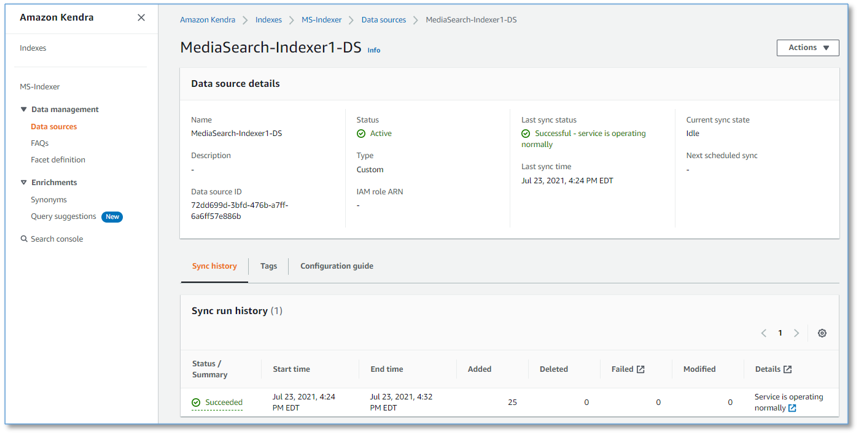Open external link icon beside Details column
The image size is (857, 433).
pyautogui.click(x=788, y=369)
